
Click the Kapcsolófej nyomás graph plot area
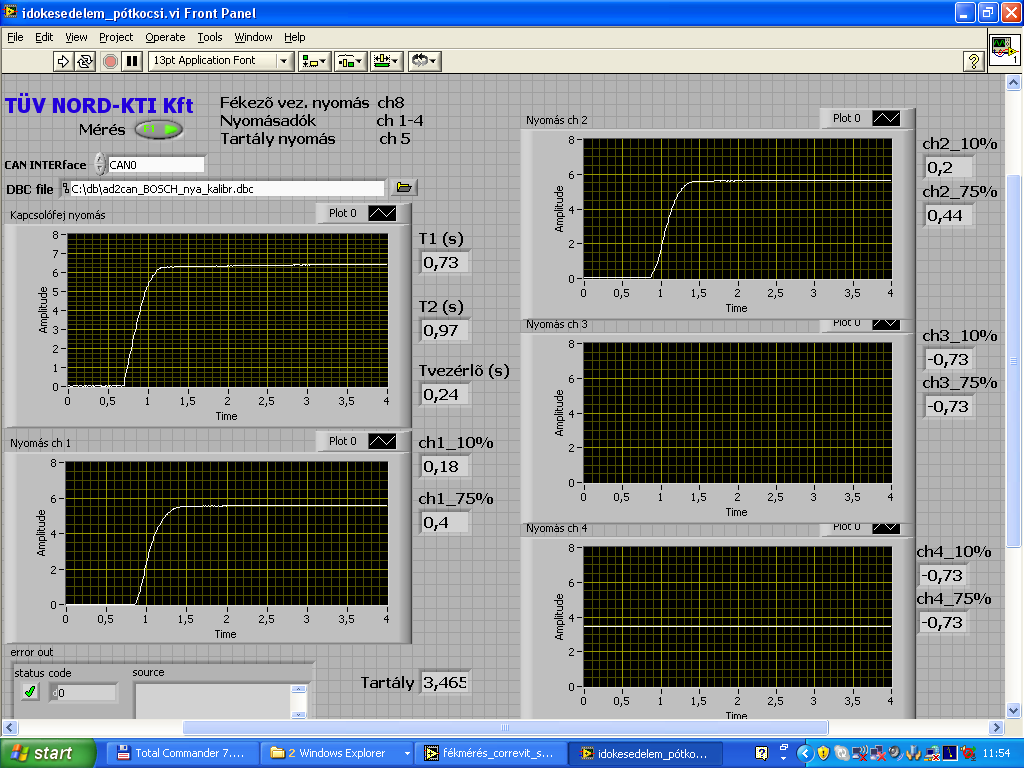tap(227, 310)
